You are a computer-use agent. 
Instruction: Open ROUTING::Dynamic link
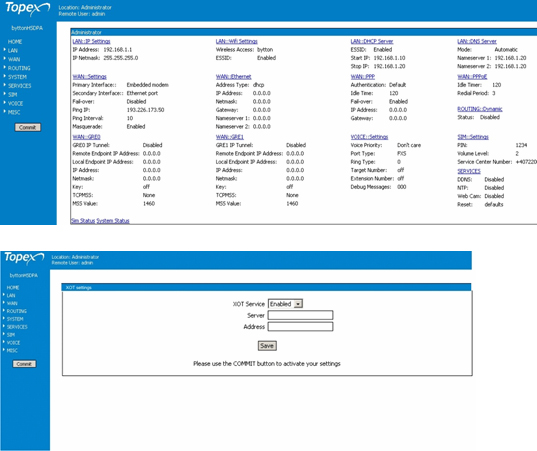(x=479, y=109)
